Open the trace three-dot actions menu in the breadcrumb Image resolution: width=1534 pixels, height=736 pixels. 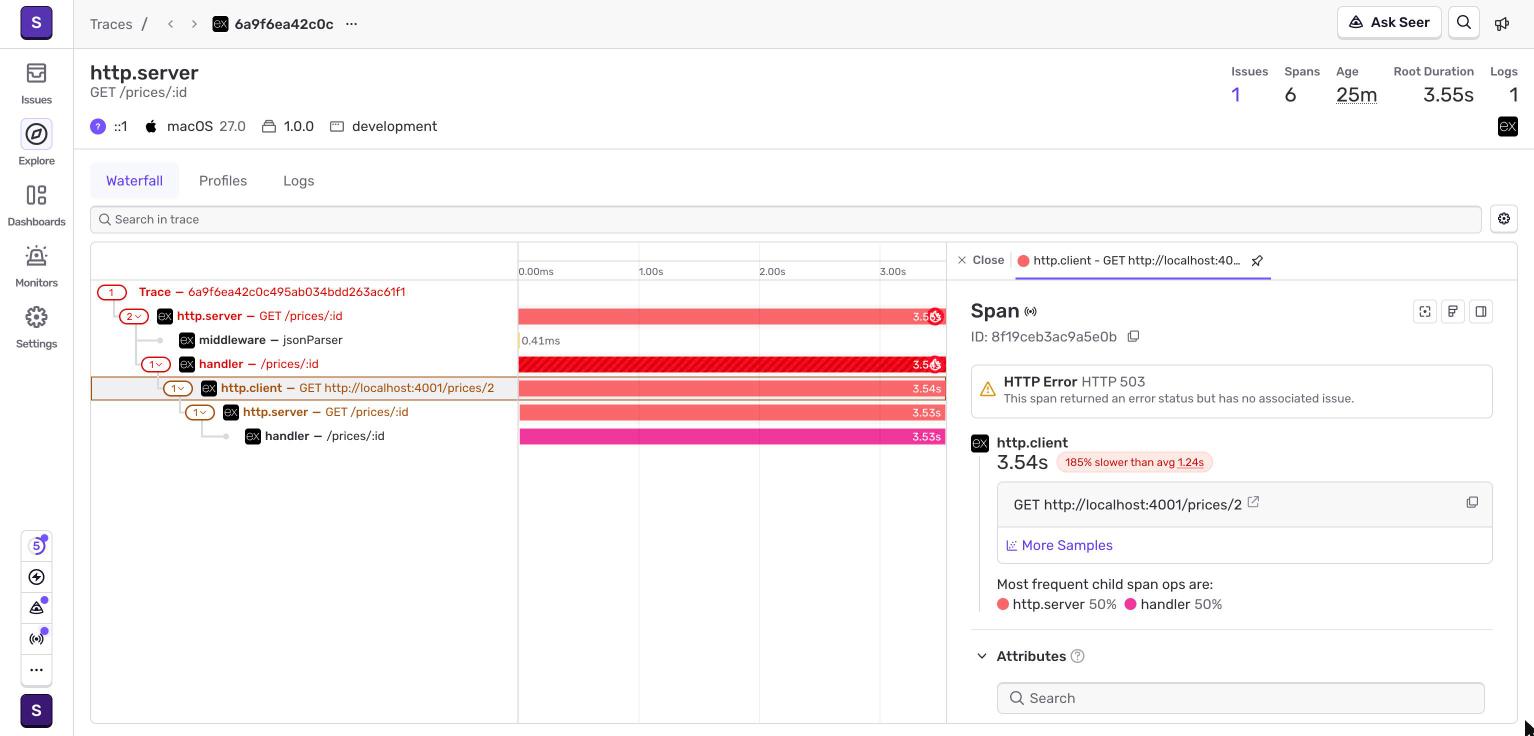pos(351,24)
